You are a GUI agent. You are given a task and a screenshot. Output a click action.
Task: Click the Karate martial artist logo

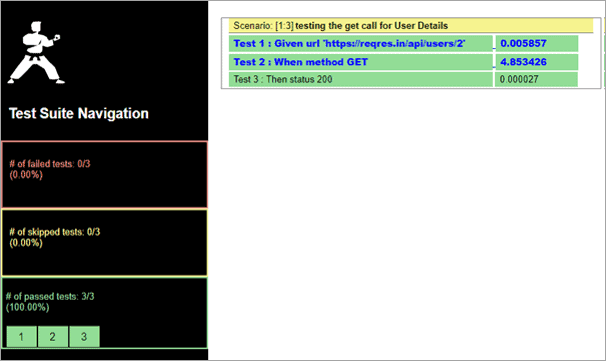pyautogui.click(x=35, y=52)
